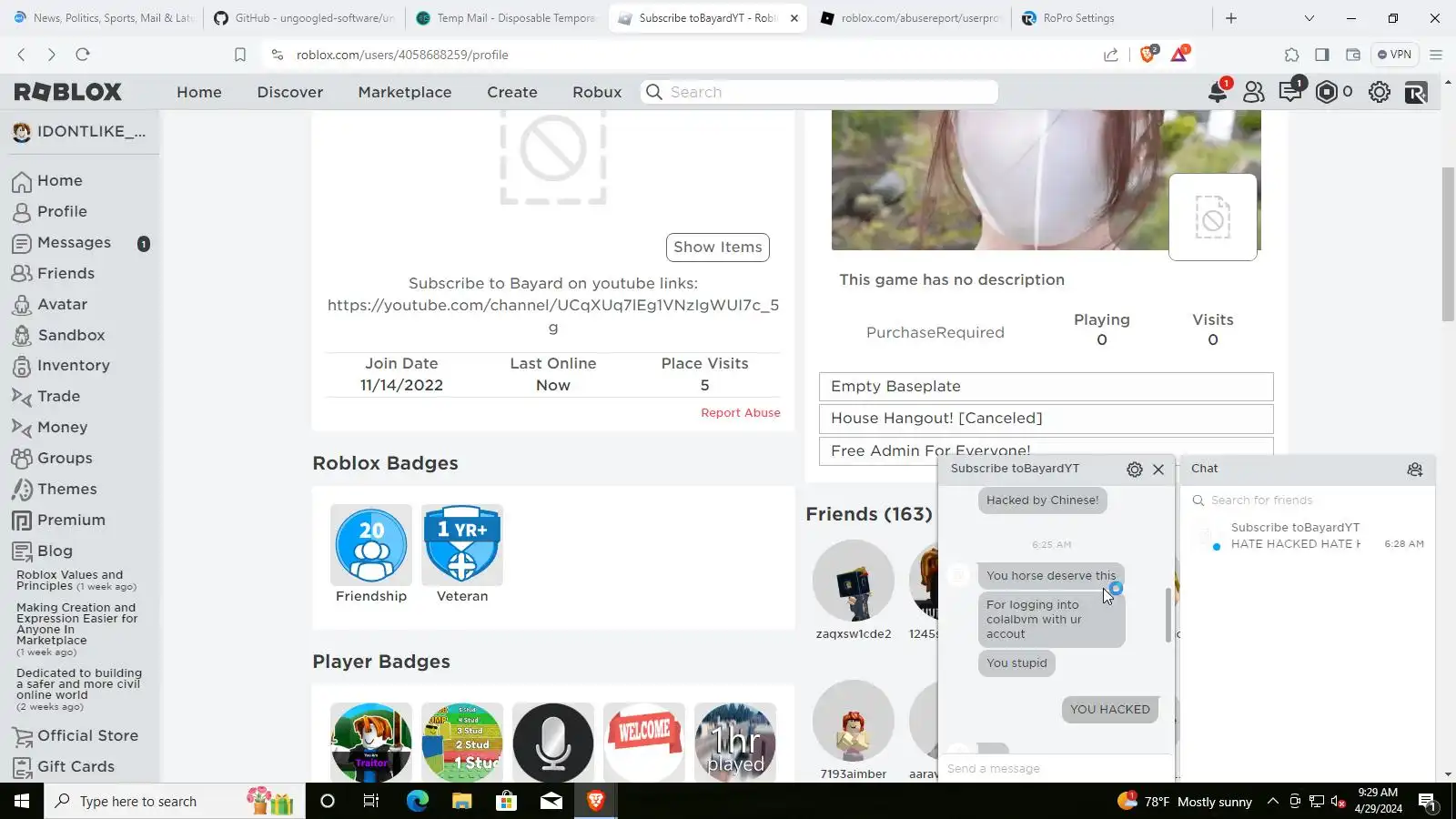Click the Brave Shields icon
Viewport: 1456px width, 819px height.
[1148, 55]
